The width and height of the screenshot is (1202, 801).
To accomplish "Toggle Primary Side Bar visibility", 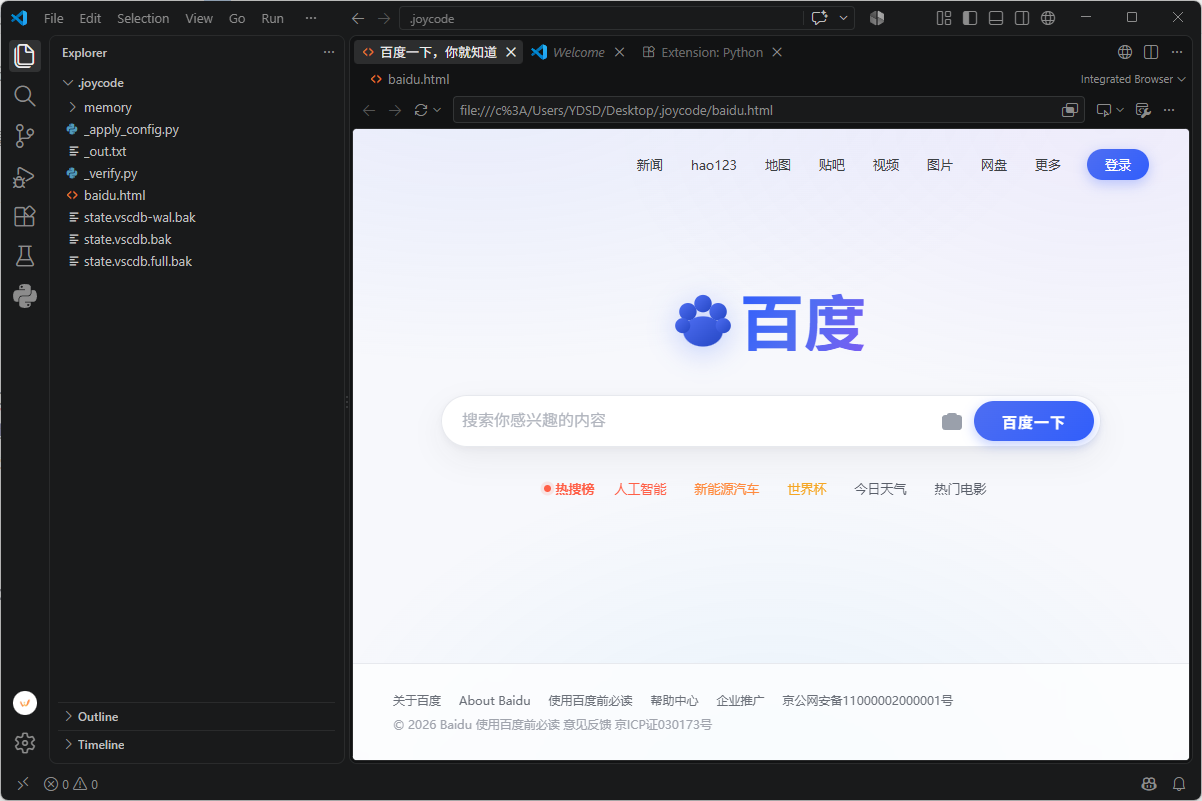I will [x=969, y=18].
